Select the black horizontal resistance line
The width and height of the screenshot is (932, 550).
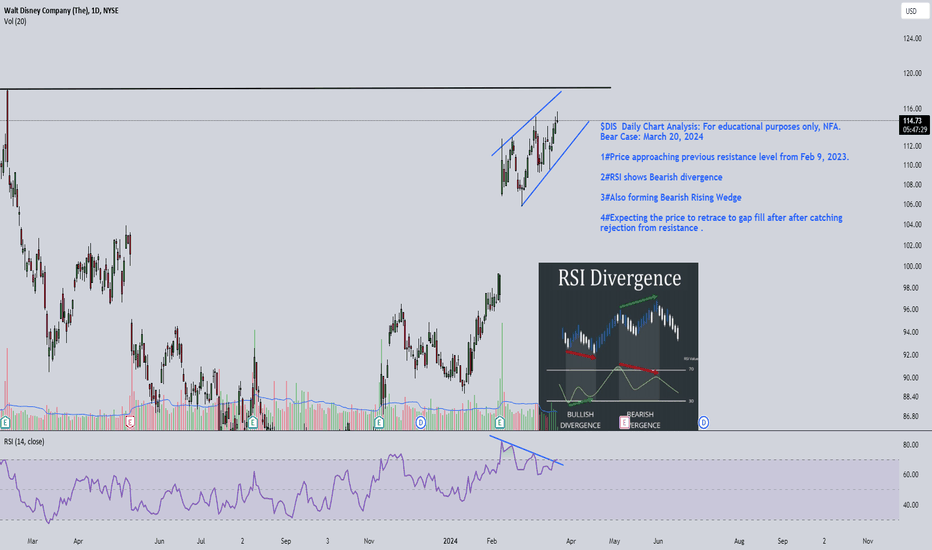(x=306, y=89)
